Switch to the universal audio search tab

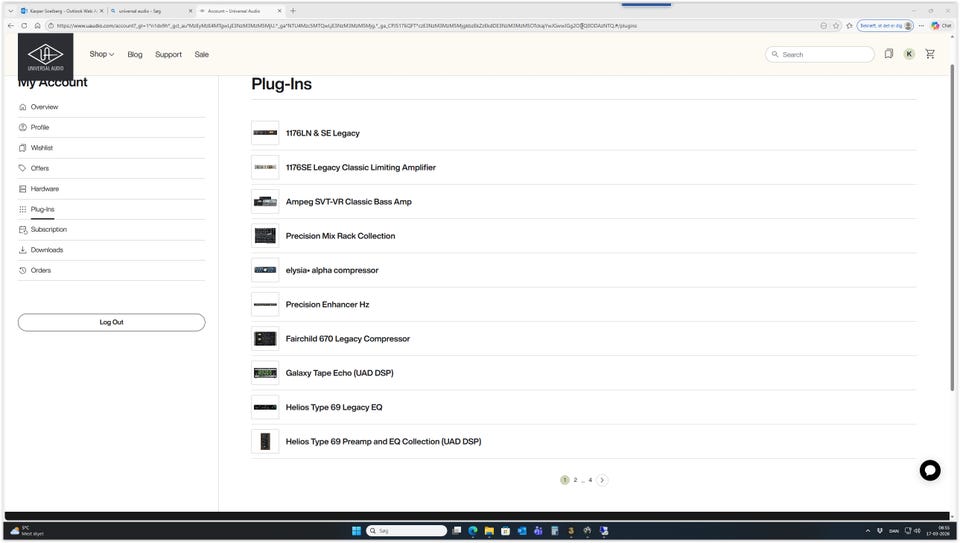[x=150, y=11]
